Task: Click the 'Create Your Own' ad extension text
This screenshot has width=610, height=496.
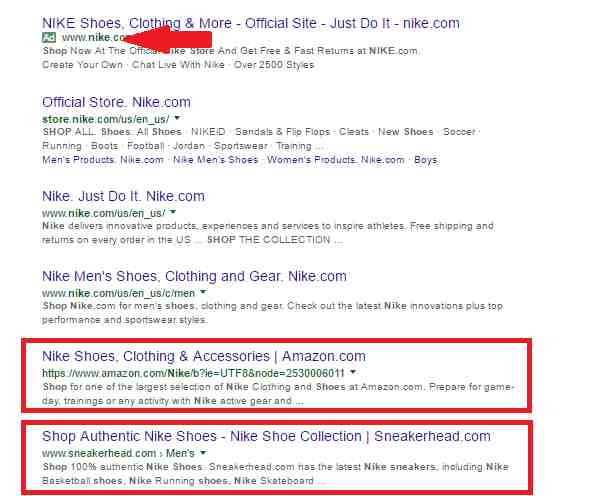Action: [x=82, y=65]
